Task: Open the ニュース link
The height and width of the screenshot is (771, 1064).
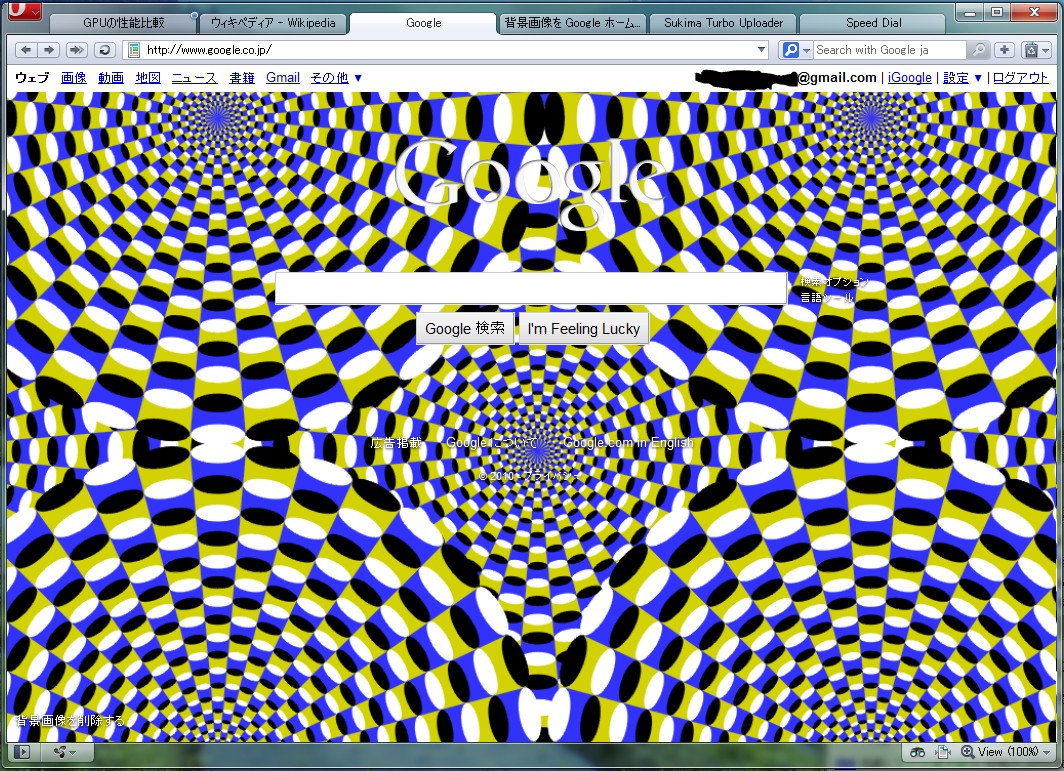Action: pos(194,78)
